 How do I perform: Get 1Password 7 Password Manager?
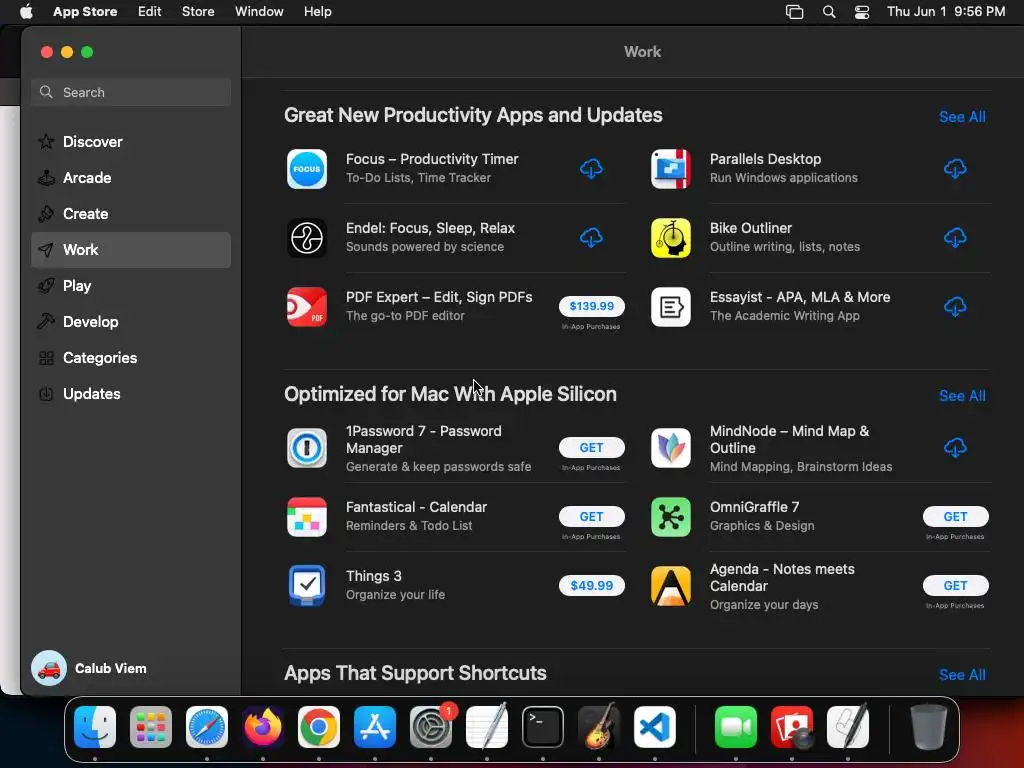(592, 447)
